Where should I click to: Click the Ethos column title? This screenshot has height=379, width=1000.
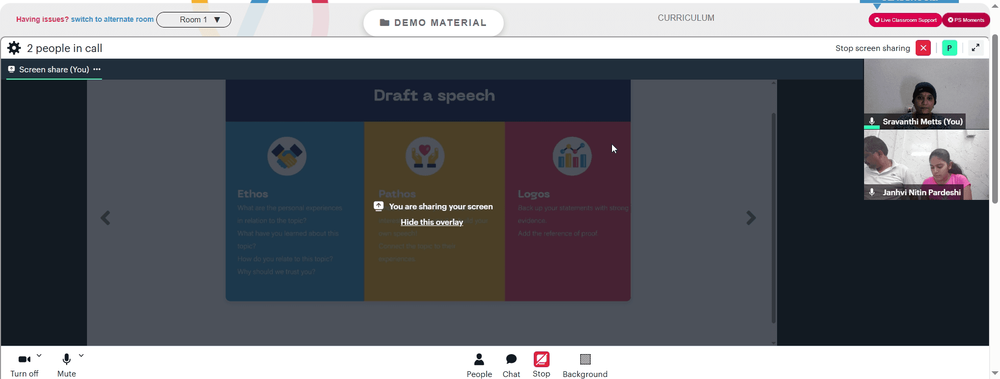[253, 194]
